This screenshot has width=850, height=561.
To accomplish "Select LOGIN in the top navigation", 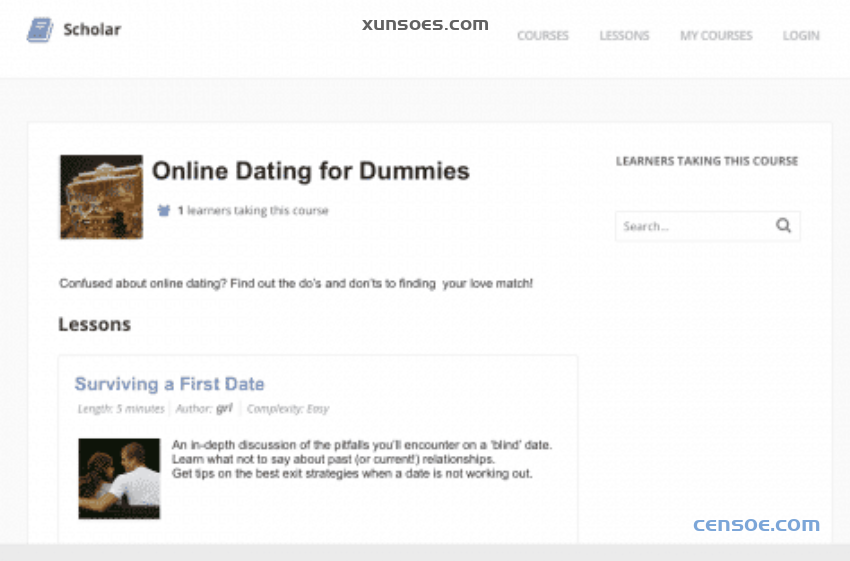I will click(801, 36).
